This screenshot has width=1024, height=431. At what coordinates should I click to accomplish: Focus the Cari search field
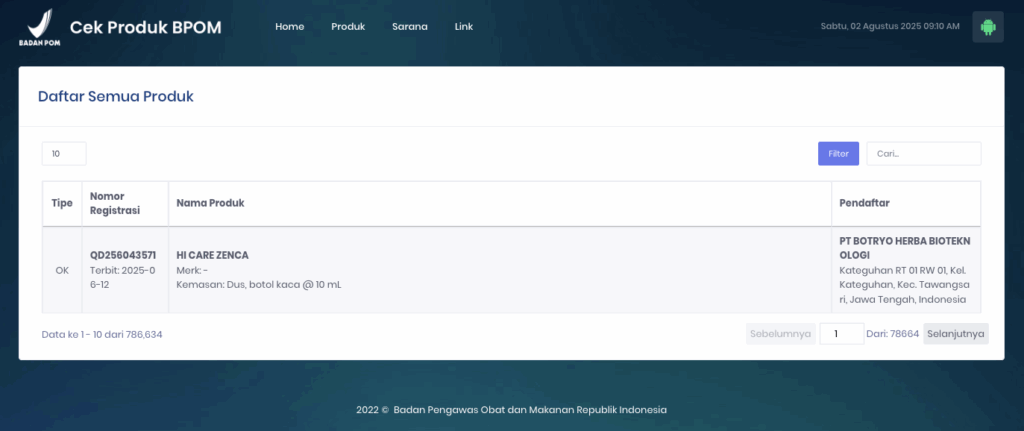(x=923, y=153)
